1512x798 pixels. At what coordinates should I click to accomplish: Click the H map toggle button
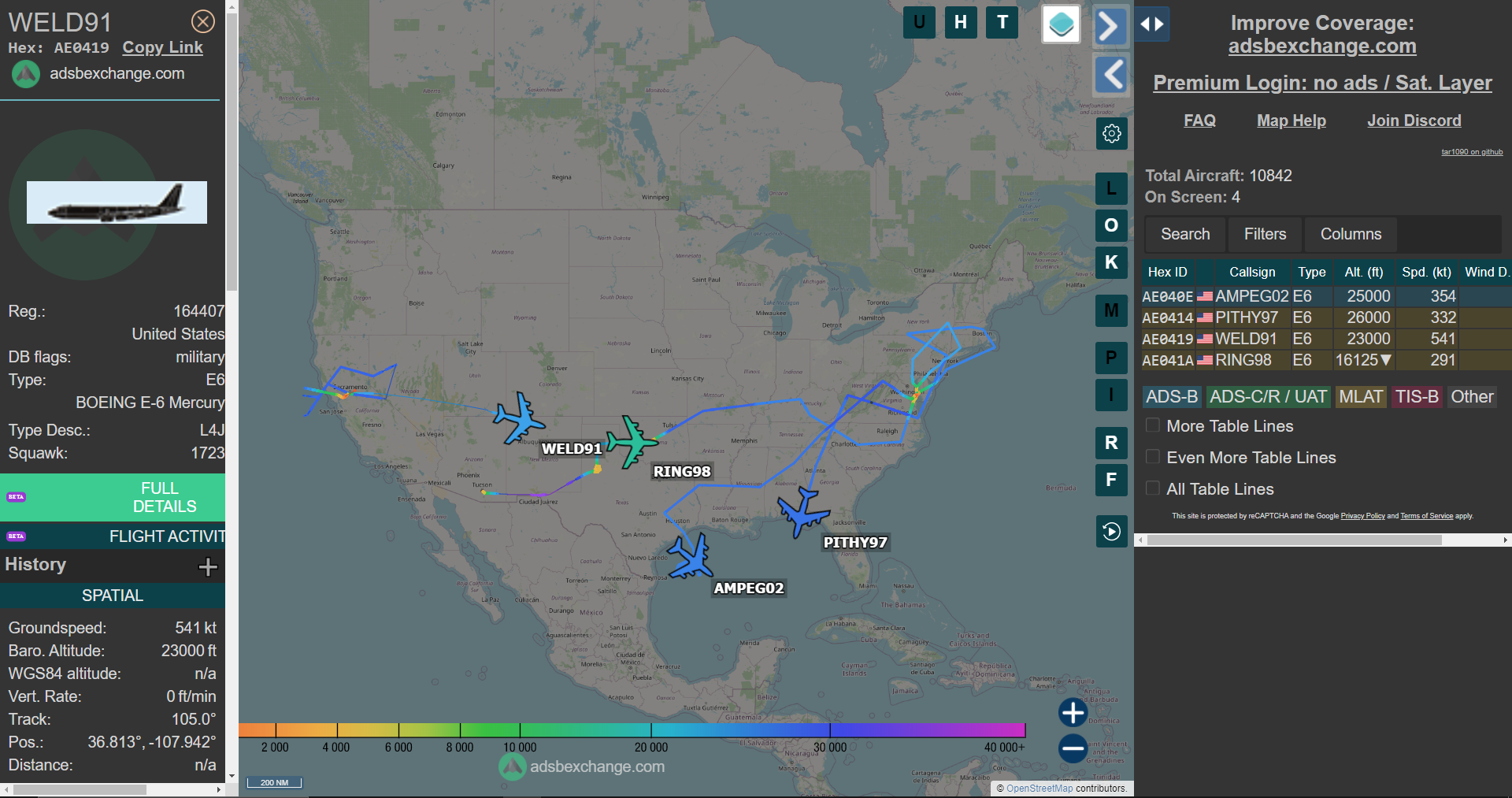point(961,22)
